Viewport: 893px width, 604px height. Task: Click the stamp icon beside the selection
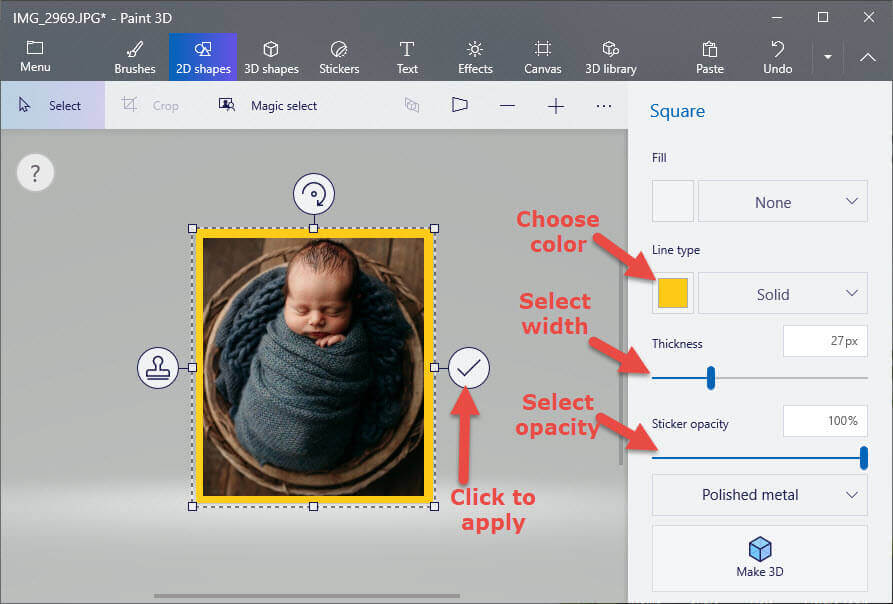click(x=158, y=368)
